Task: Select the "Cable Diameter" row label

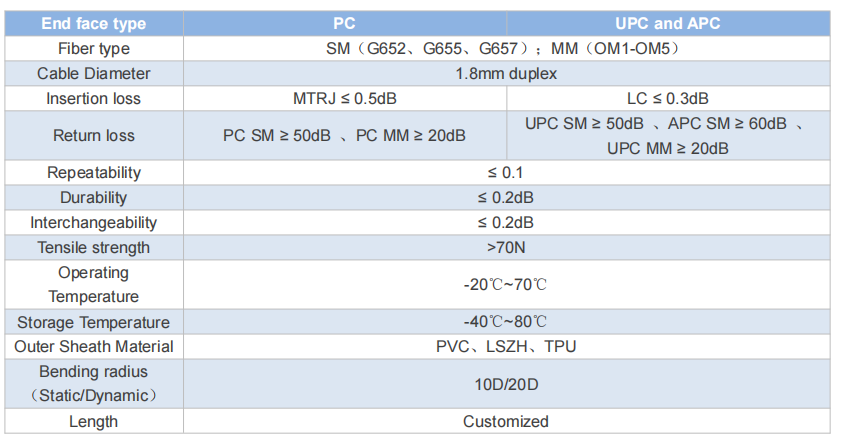Action: (94, 74)
